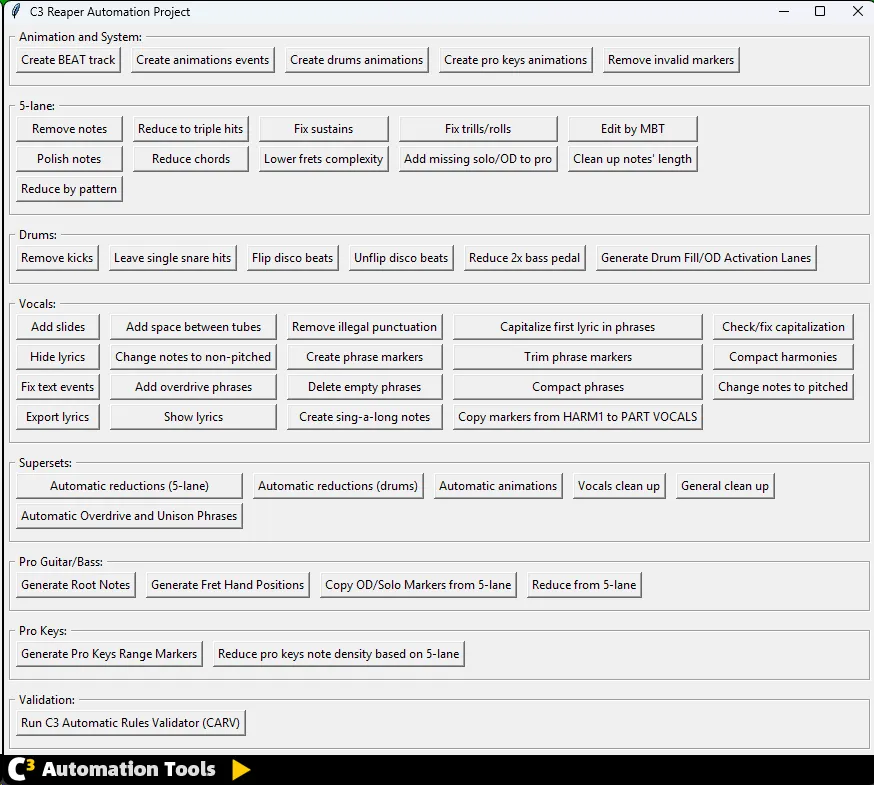Screen dimensions: 874x785
Task: Open Compact harmonies
Action: (783, 357)
